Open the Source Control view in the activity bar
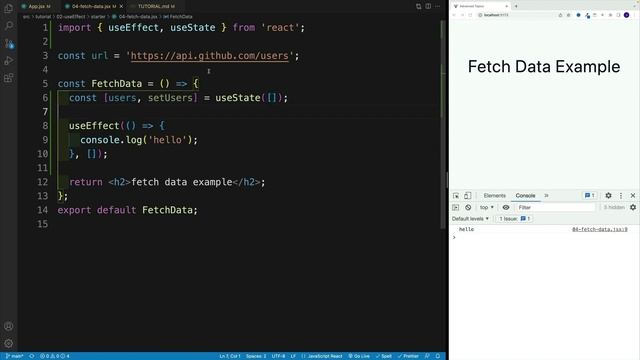Viewport: 640px width, 360px height. [x=9, y=43]
